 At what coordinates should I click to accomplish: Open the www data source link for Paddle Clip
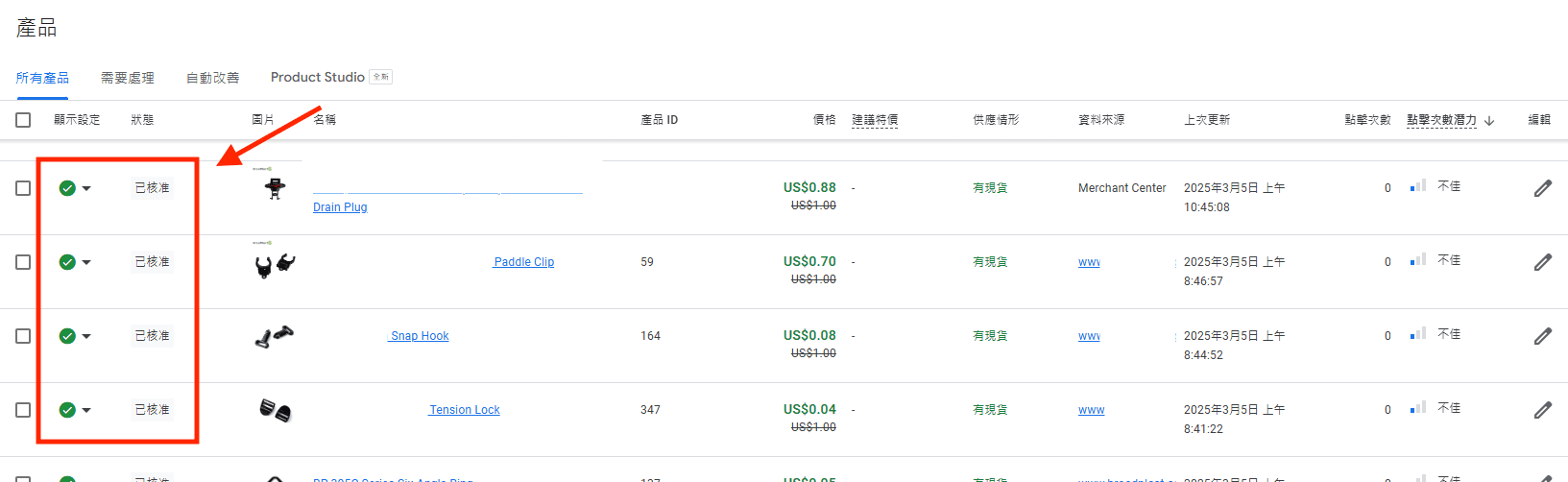1089,262
